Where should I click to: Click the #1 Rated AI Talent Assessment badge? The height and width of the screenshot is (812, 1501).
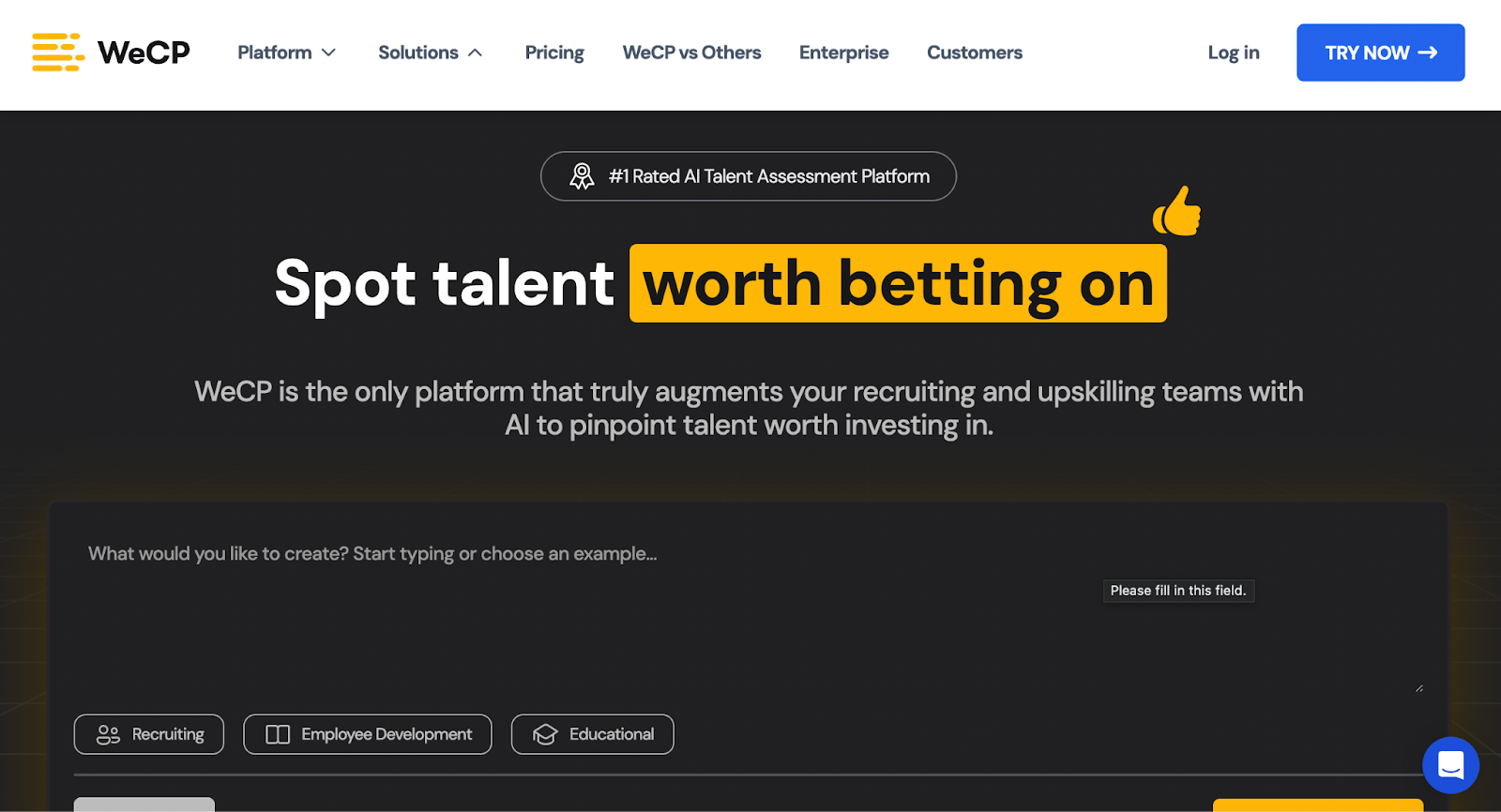pos(748,176)
